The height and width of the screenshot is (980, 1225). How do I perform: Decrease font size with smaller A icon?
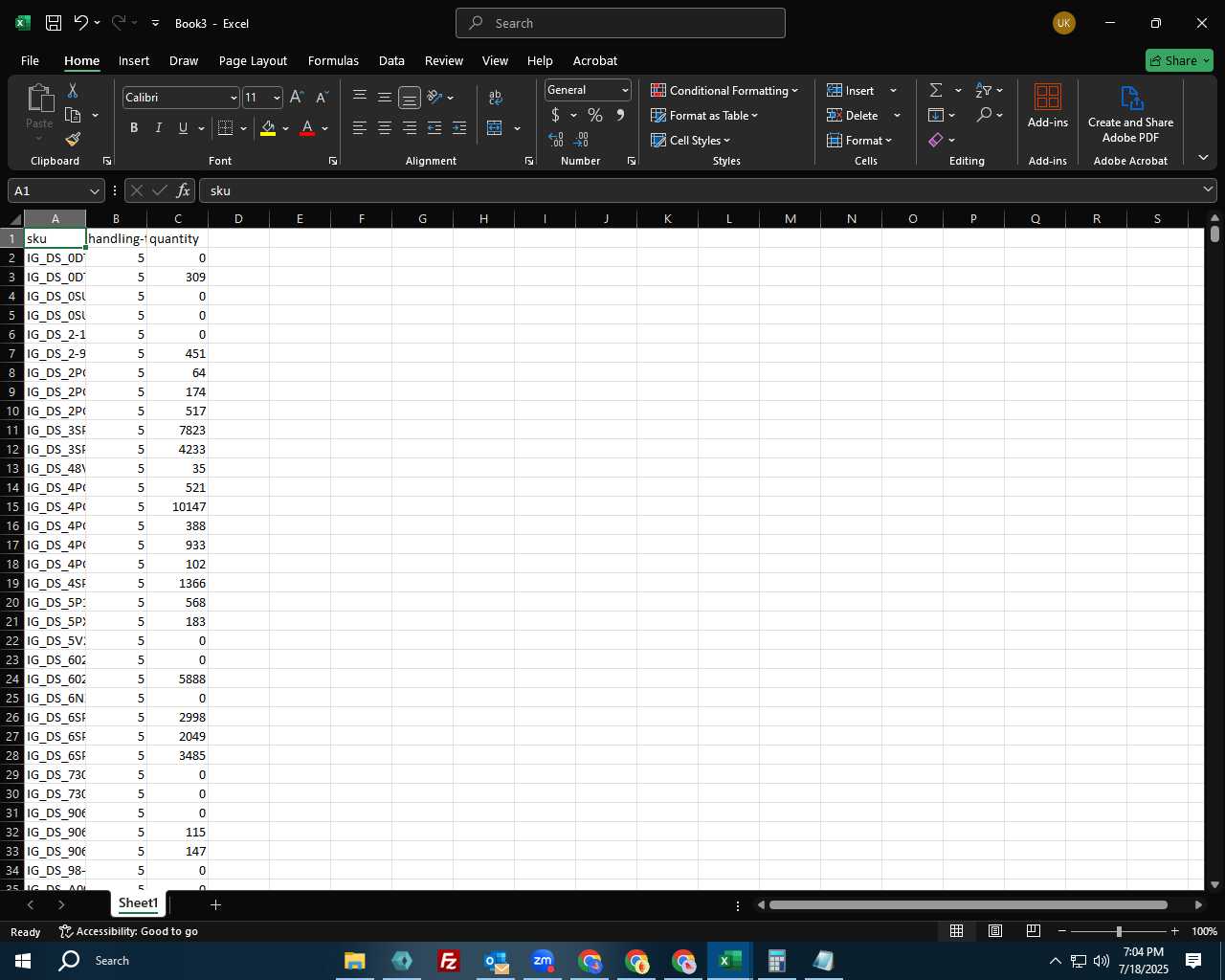pos(322,98)
